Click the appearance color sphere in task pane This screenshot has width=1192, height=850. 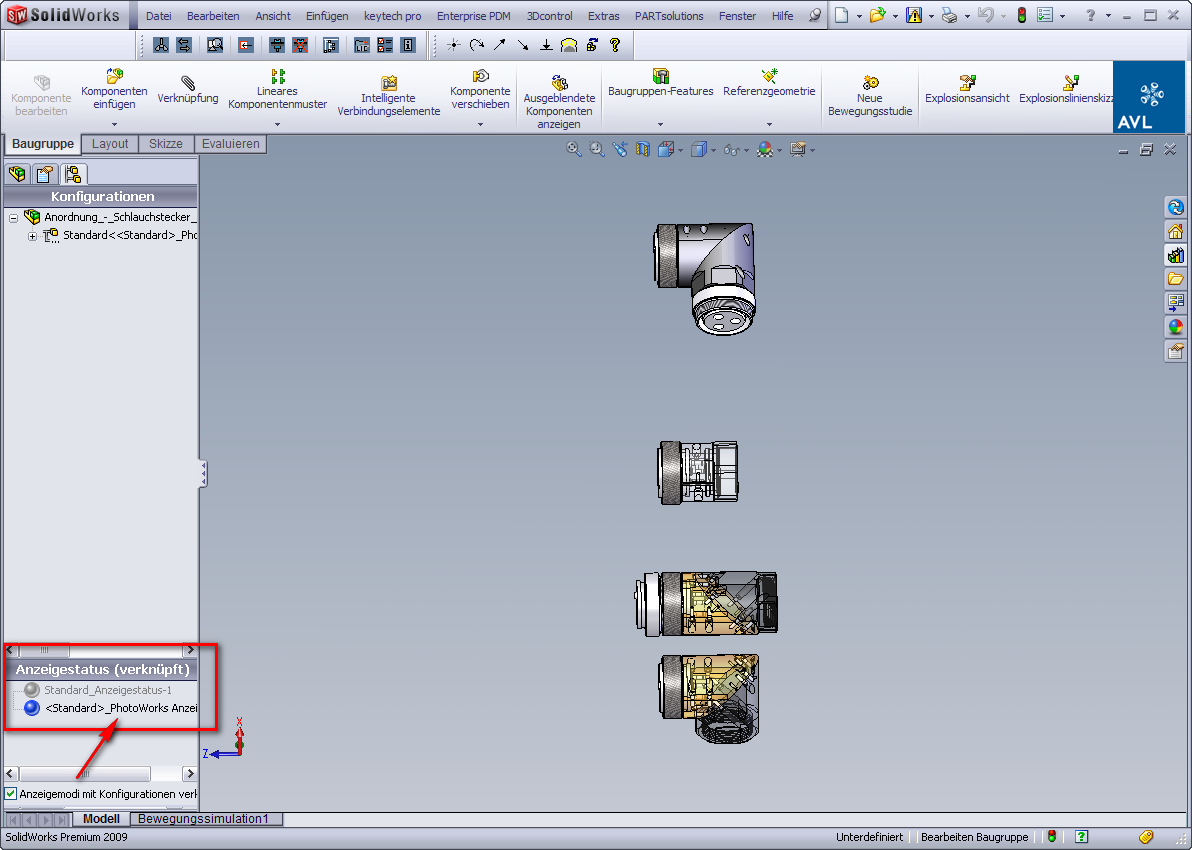tap(1175, 327)
